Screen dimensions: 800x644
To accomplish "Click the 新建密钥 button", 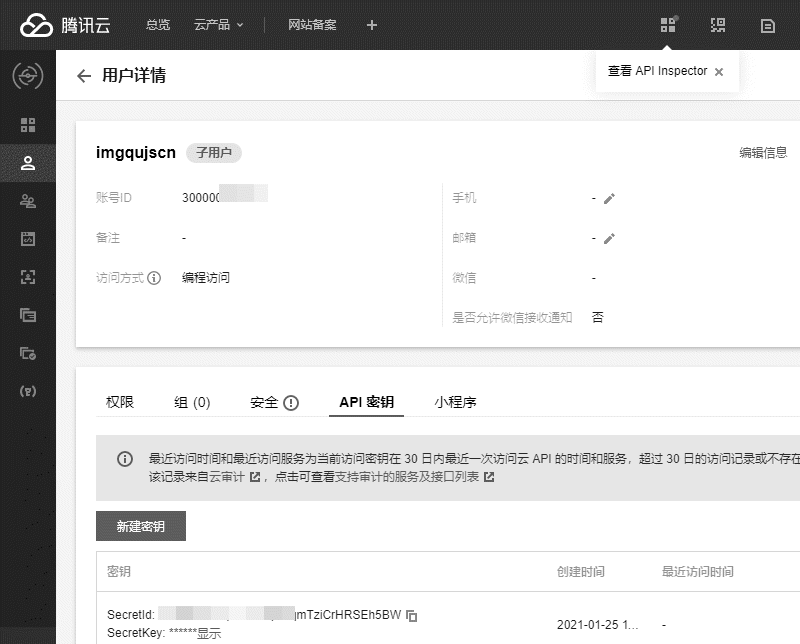I will pyautogui.click(x=141, y=525).
